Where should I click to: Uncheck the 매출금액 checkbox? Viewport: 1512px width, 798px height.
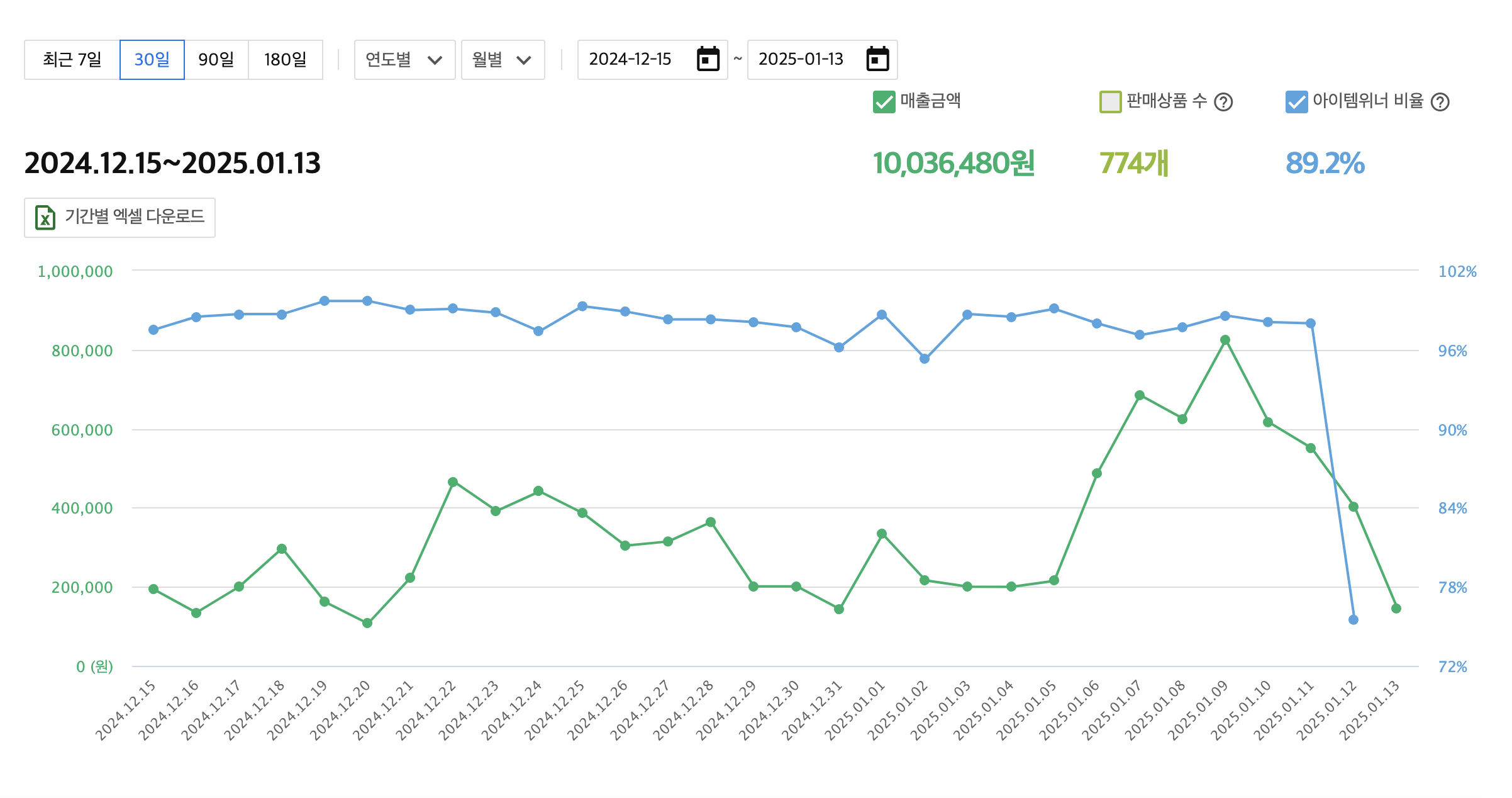tap(884, 102)
